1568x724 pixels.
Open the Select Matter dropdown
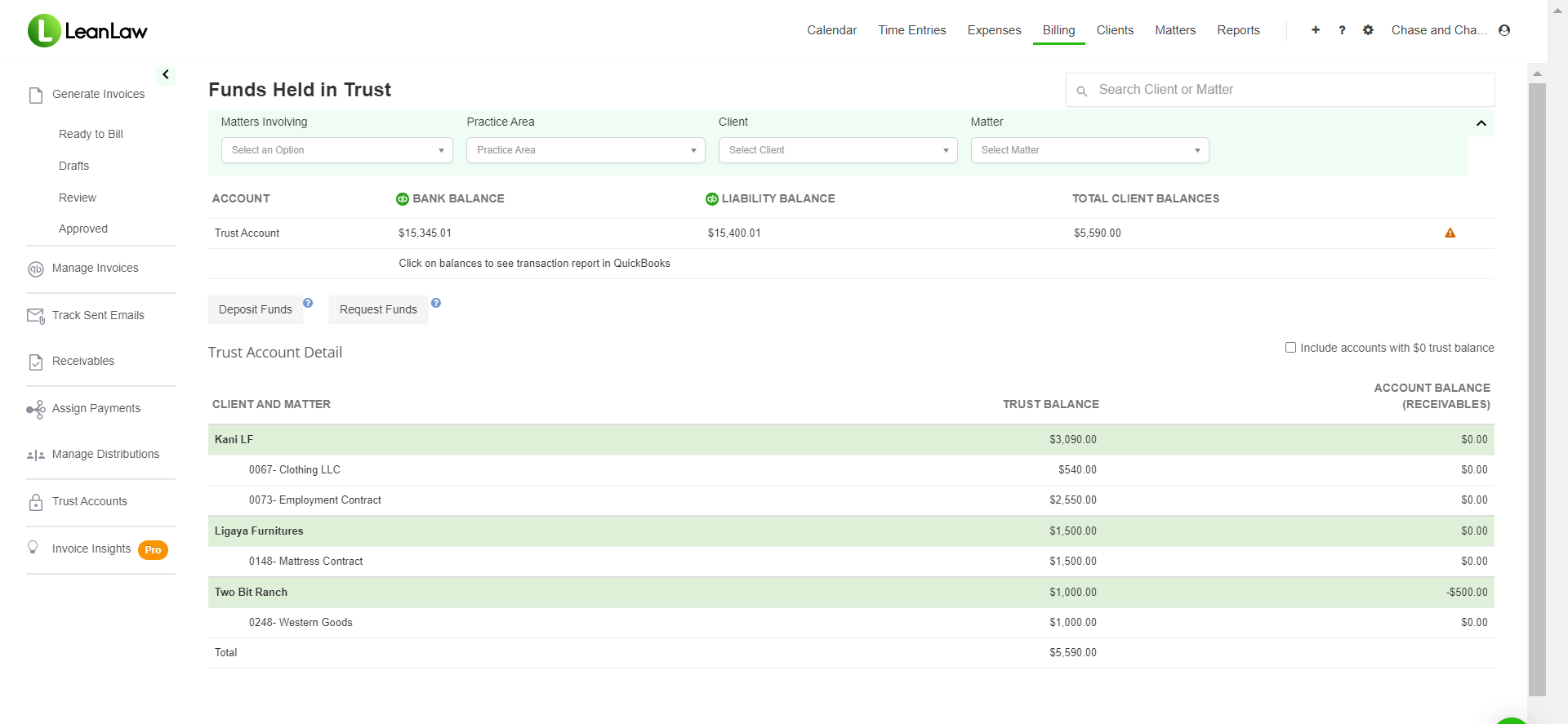point(1089,150)
